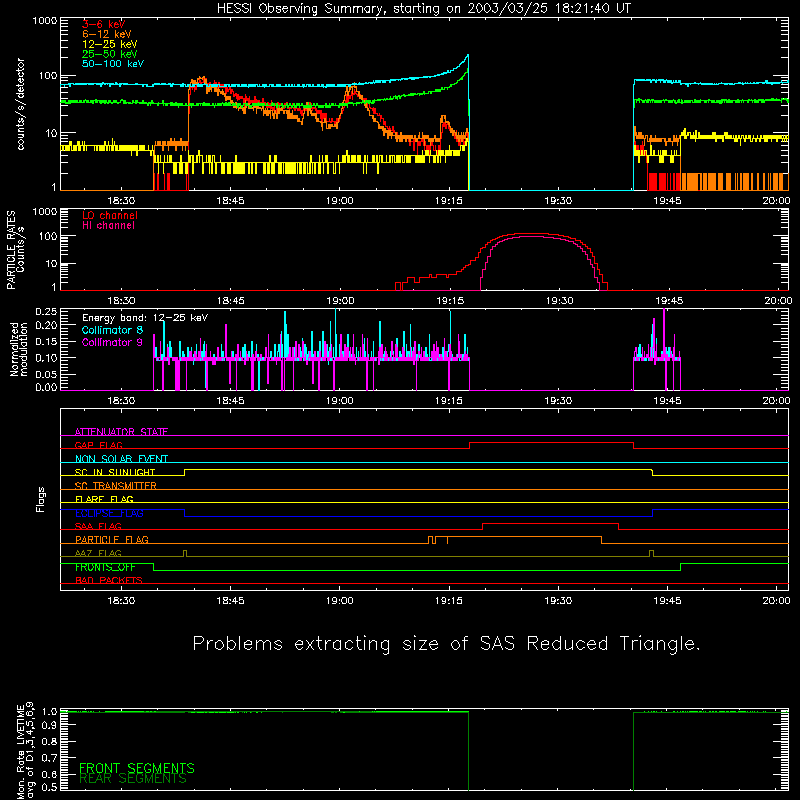The height and width of the screenshot is (800, 800).
Task: Select the Collimator 8 legend entry
Action: pos(112,330)
